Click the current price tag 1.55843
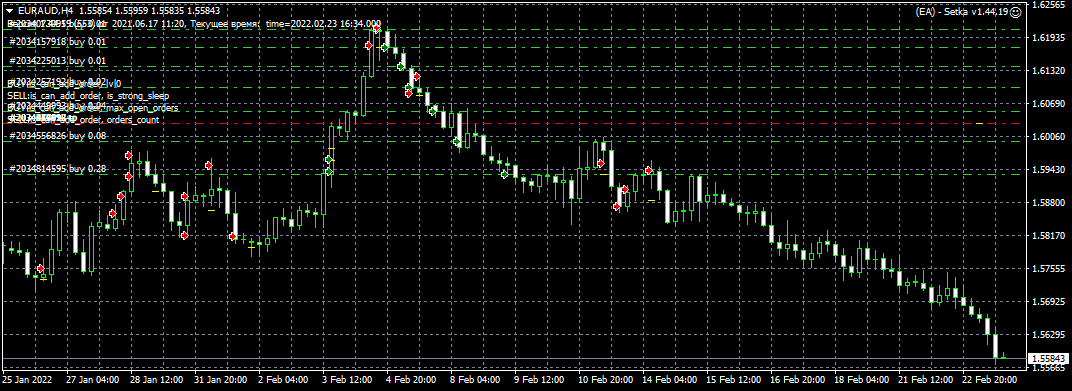1072x391 pixels. click(1049, 358)
